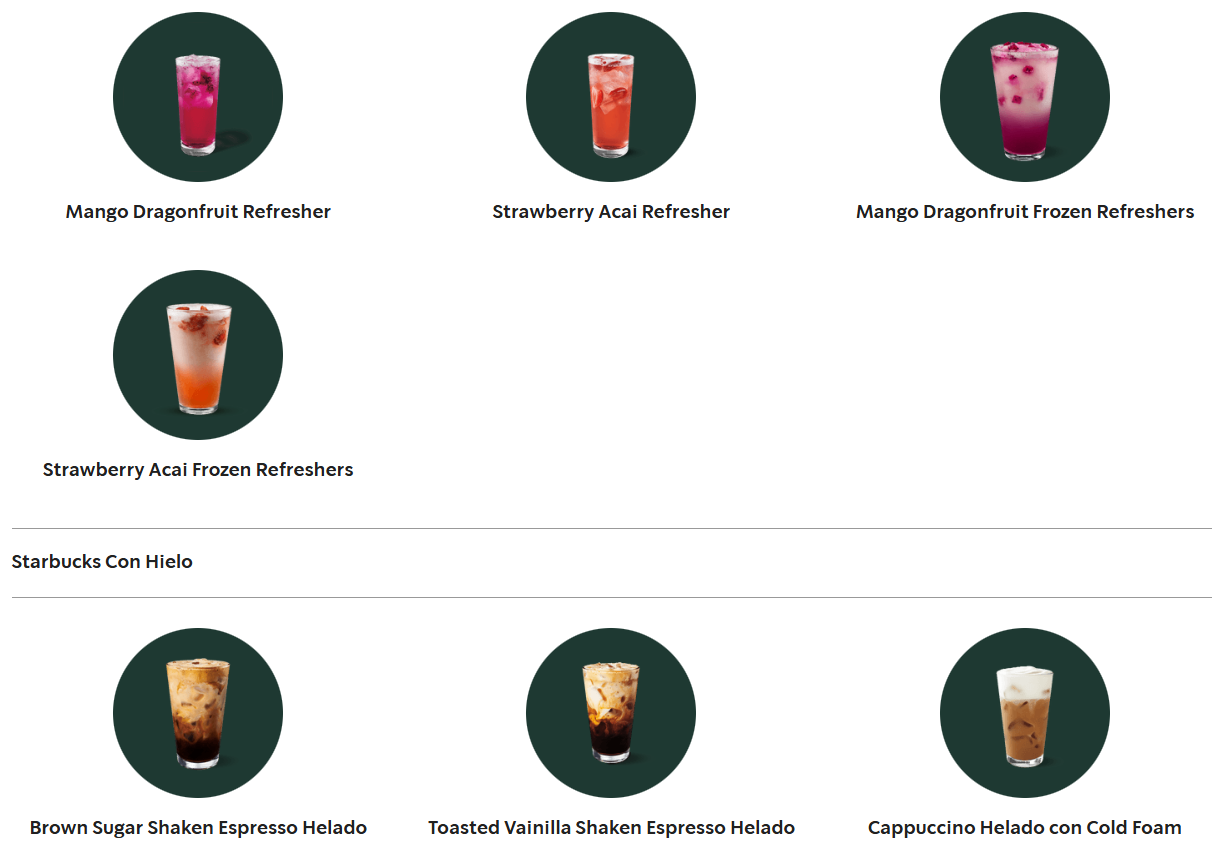The width and height of the screenshot is (1222, 864).
Task: Click the Strawberry Acai Refresher text link
Action: click(x=611, y=212)
